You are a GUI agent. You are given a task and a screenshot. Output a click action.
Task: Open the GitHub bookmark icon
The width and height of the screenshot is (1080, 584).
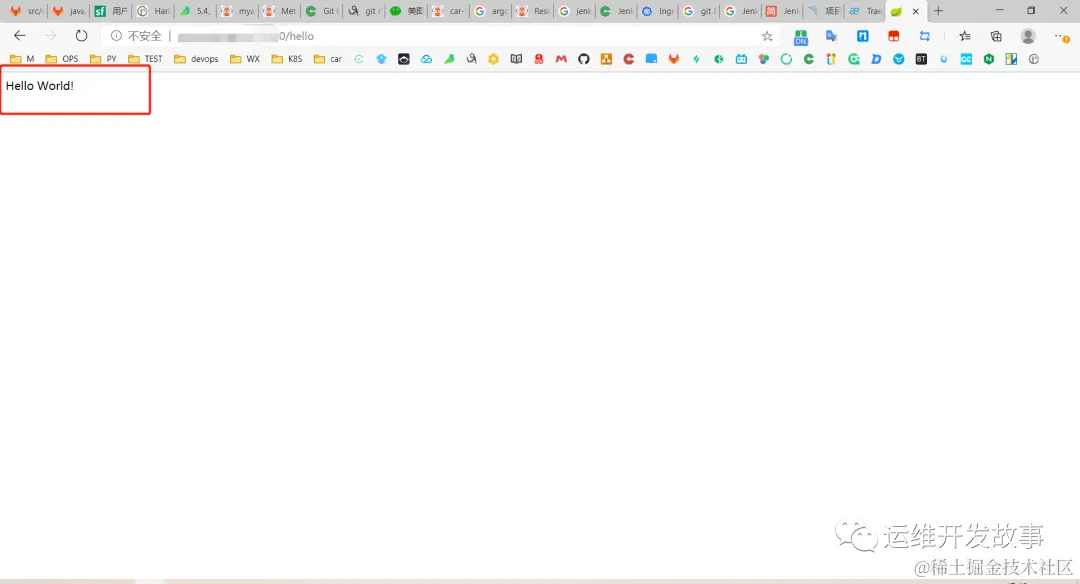[x=583, y=59]
